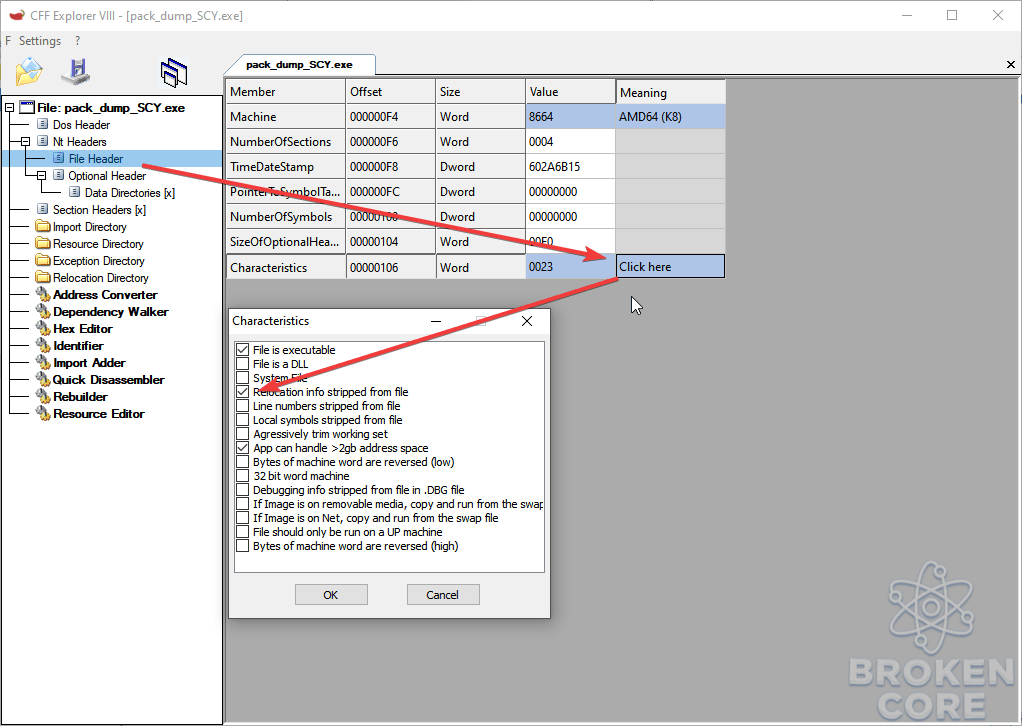The width and height of the screenshot is (1022, 726).
Task: Check 'Line numbers stripped from file'
Action: coord(242,406)
